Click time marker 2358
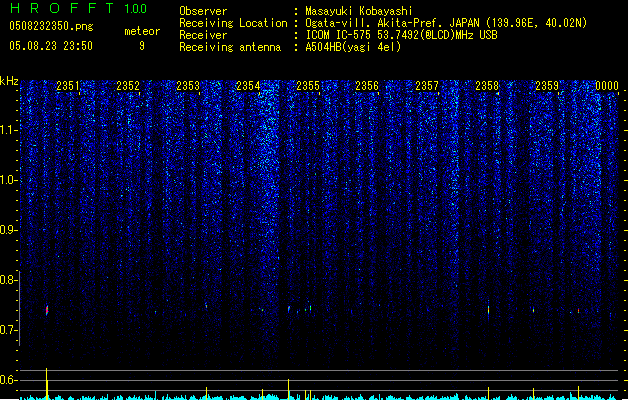This screenshot has width=629, height=400. click(x=487, y=86)
